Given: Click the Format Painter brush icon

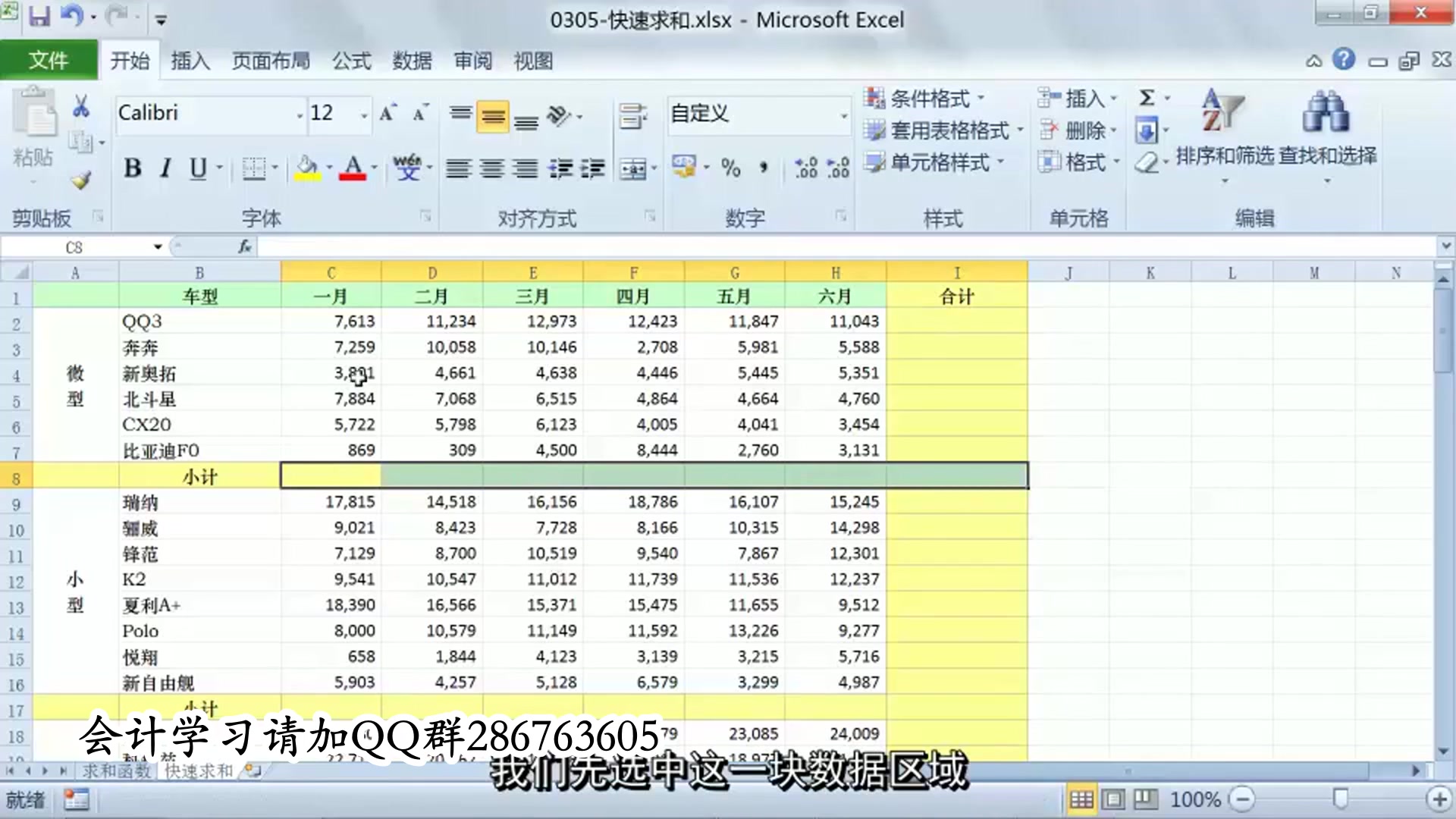Looking at the screenshot, I should 81,180.
